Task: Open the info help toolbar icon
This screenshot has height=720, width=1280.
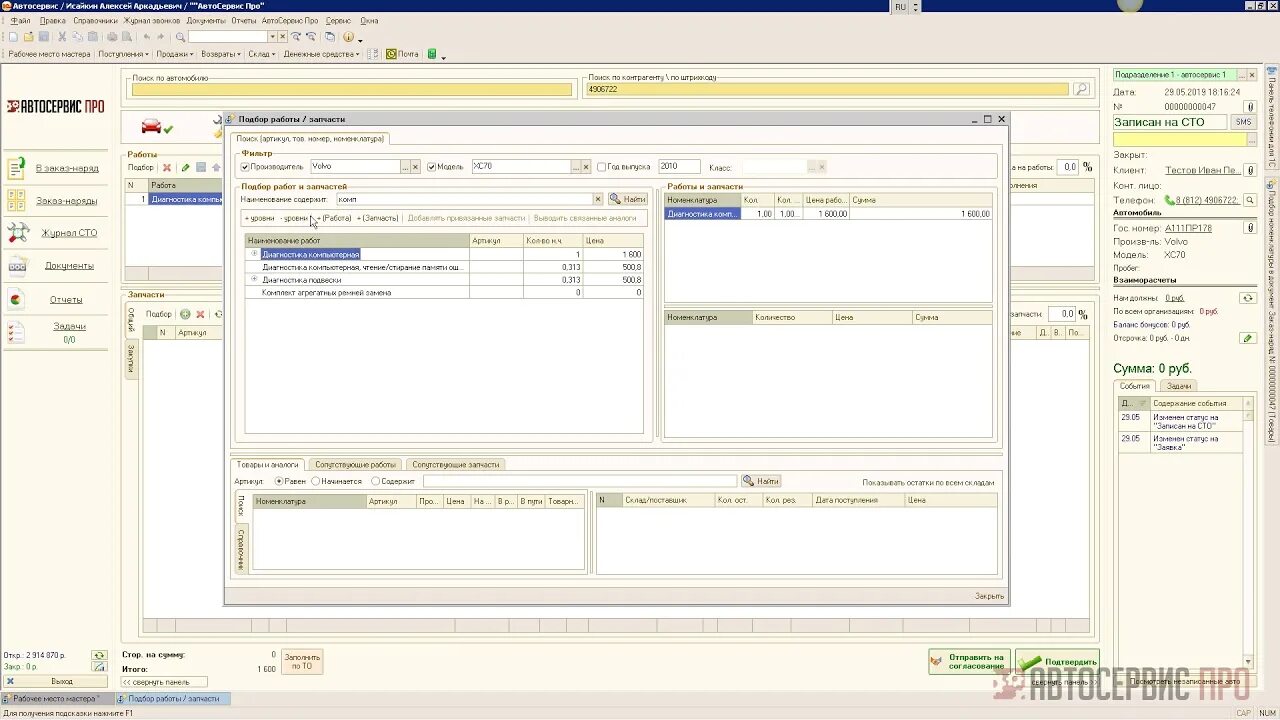Action: [x=347, y=37]
